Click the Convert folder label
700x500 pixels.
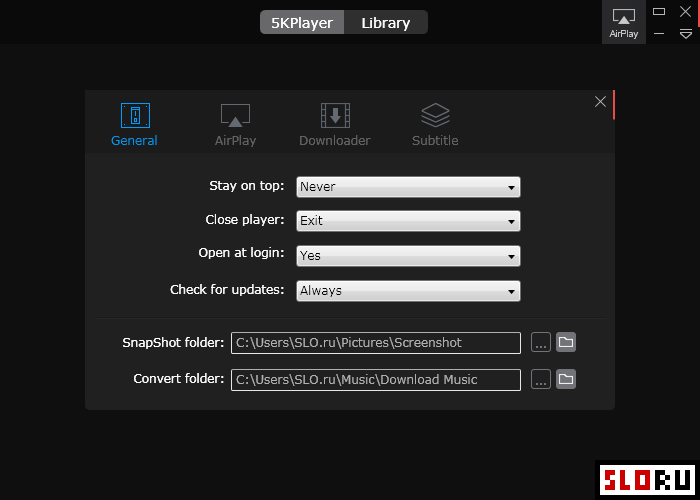pos(179,379)
